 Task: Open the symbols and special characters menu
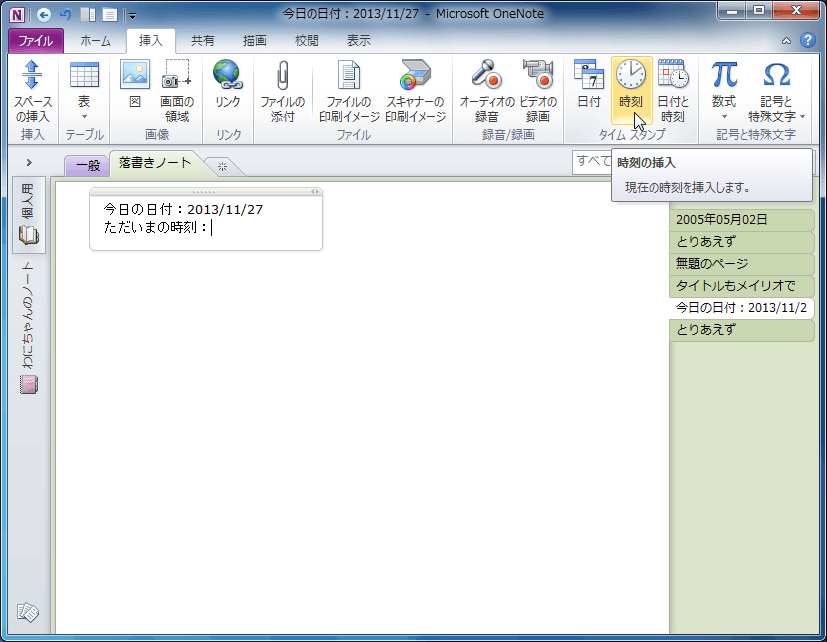(776, 91)
